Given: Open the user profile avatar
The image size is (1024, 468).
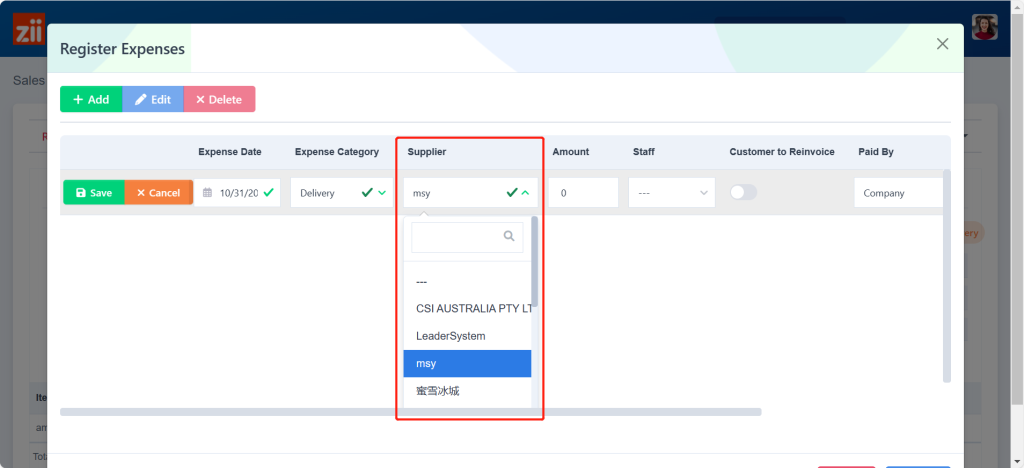Looking at the screenshot, I should [x=985, y=27].
